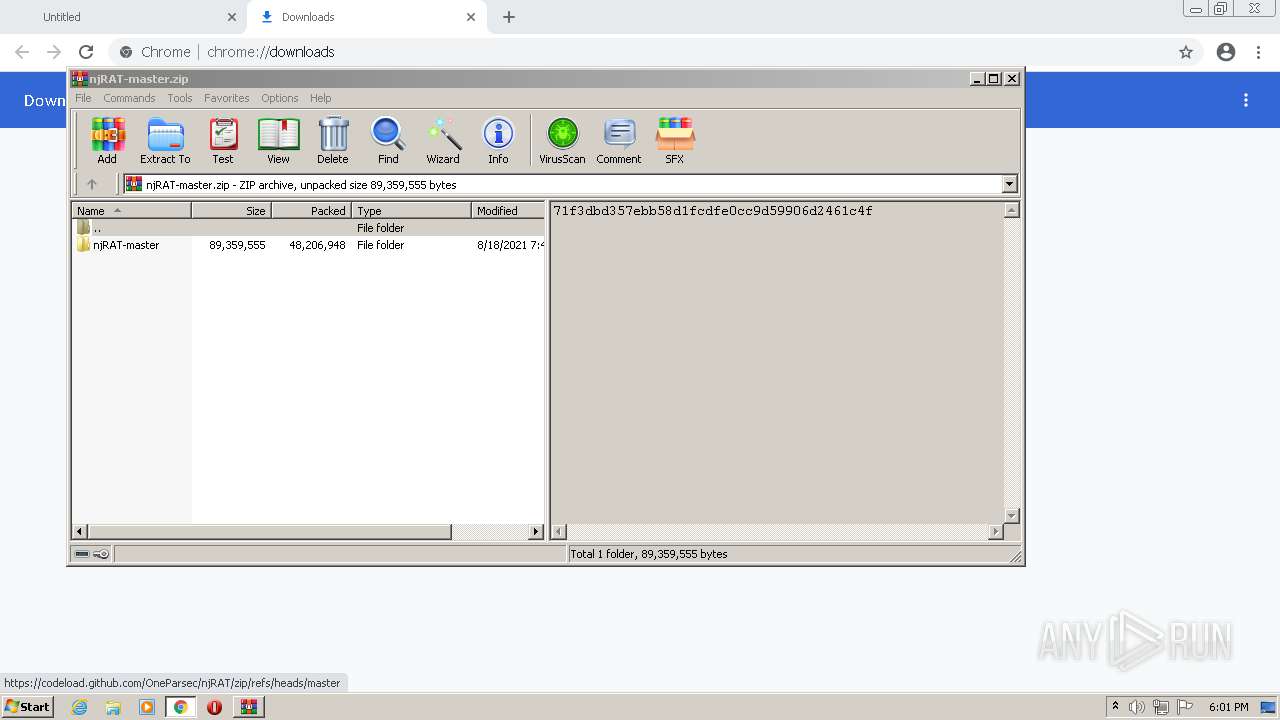Image resolution: width=1280 pixels, height=720 pixels.
Task: Click Opera taskbar icon
Action: [214, 707]
